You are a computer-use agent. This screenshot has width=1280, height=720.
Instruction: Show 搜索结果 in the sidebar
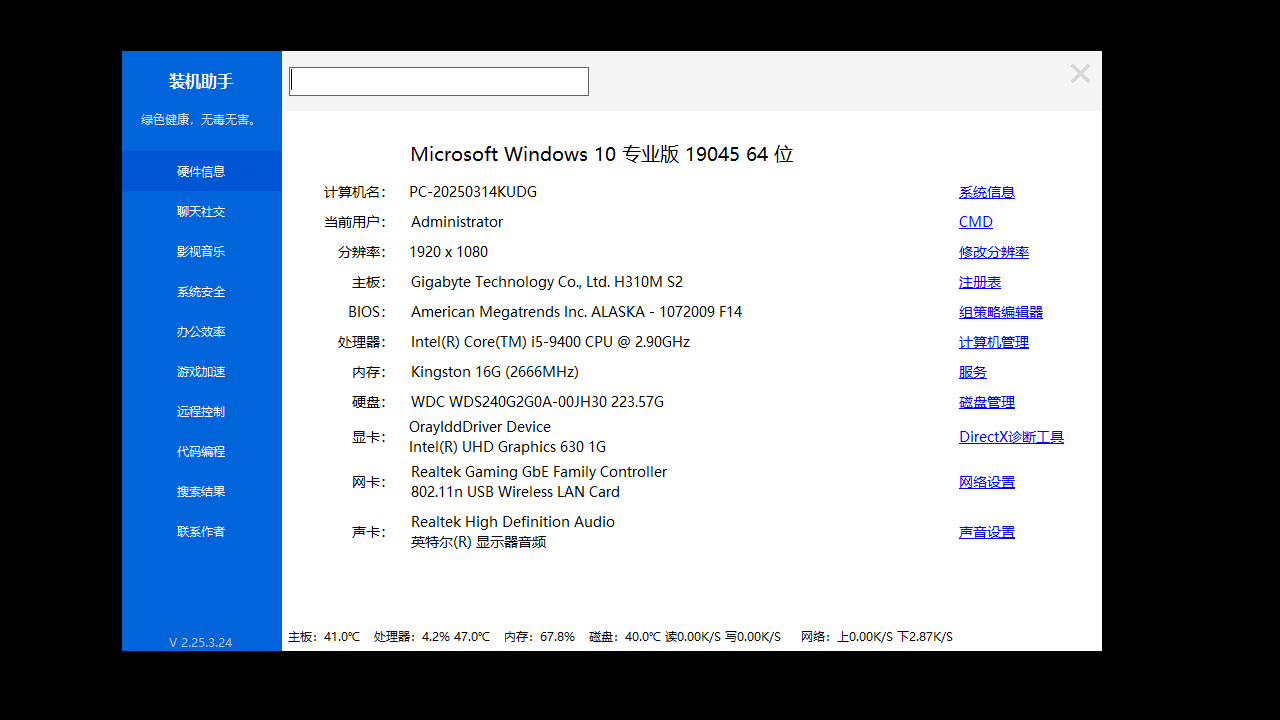202,491
